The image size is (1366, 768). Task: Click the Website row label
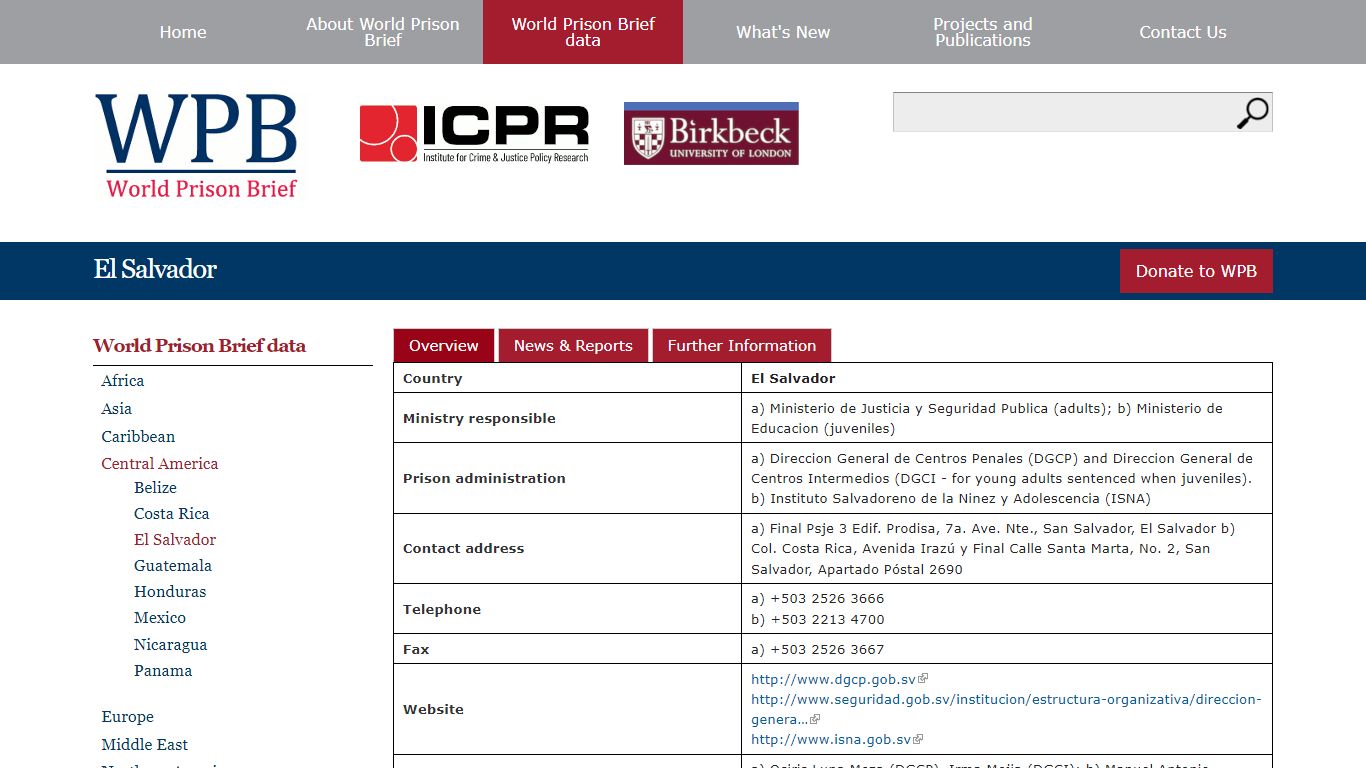coord(433,710)
